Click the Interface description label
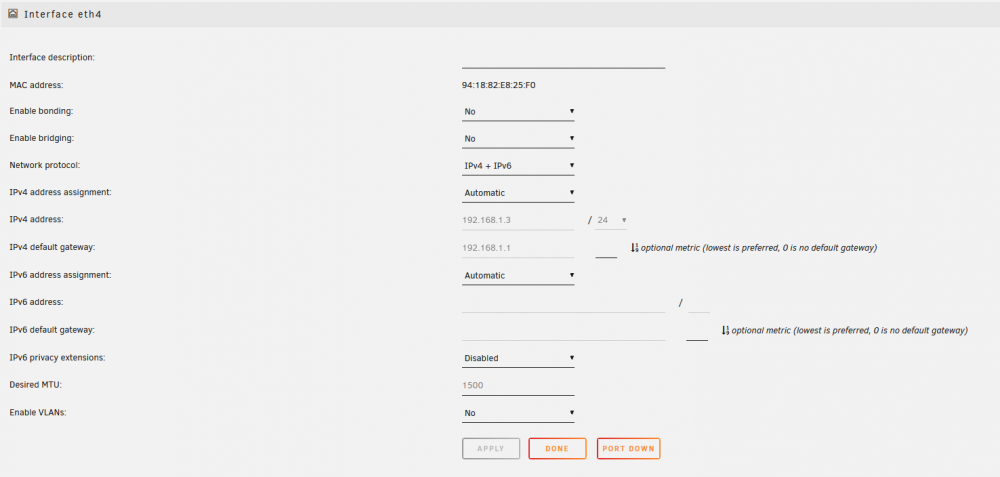 [x=52, y=57]
